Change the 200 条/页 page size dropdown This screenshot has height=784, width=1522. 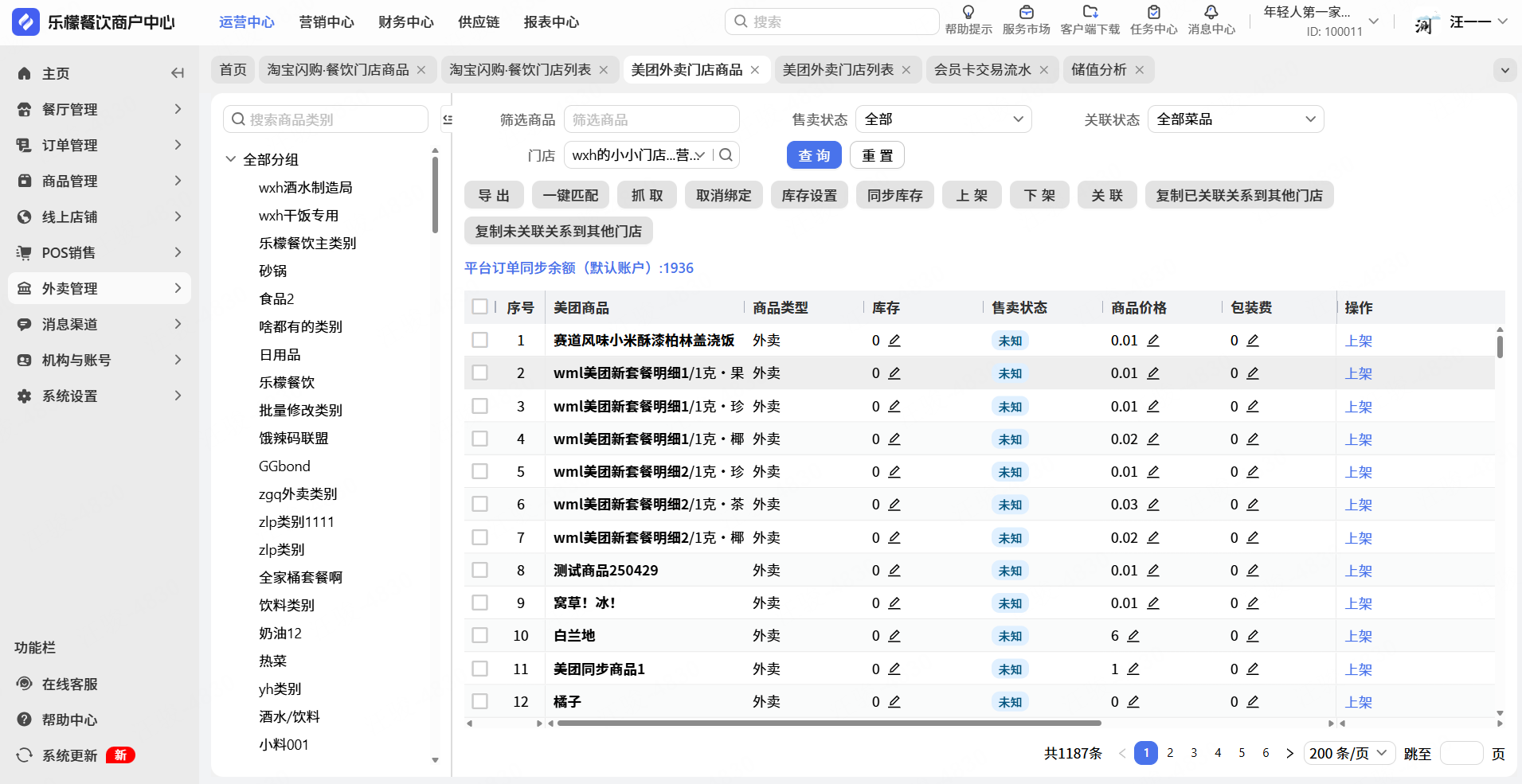coord(1348,753)
